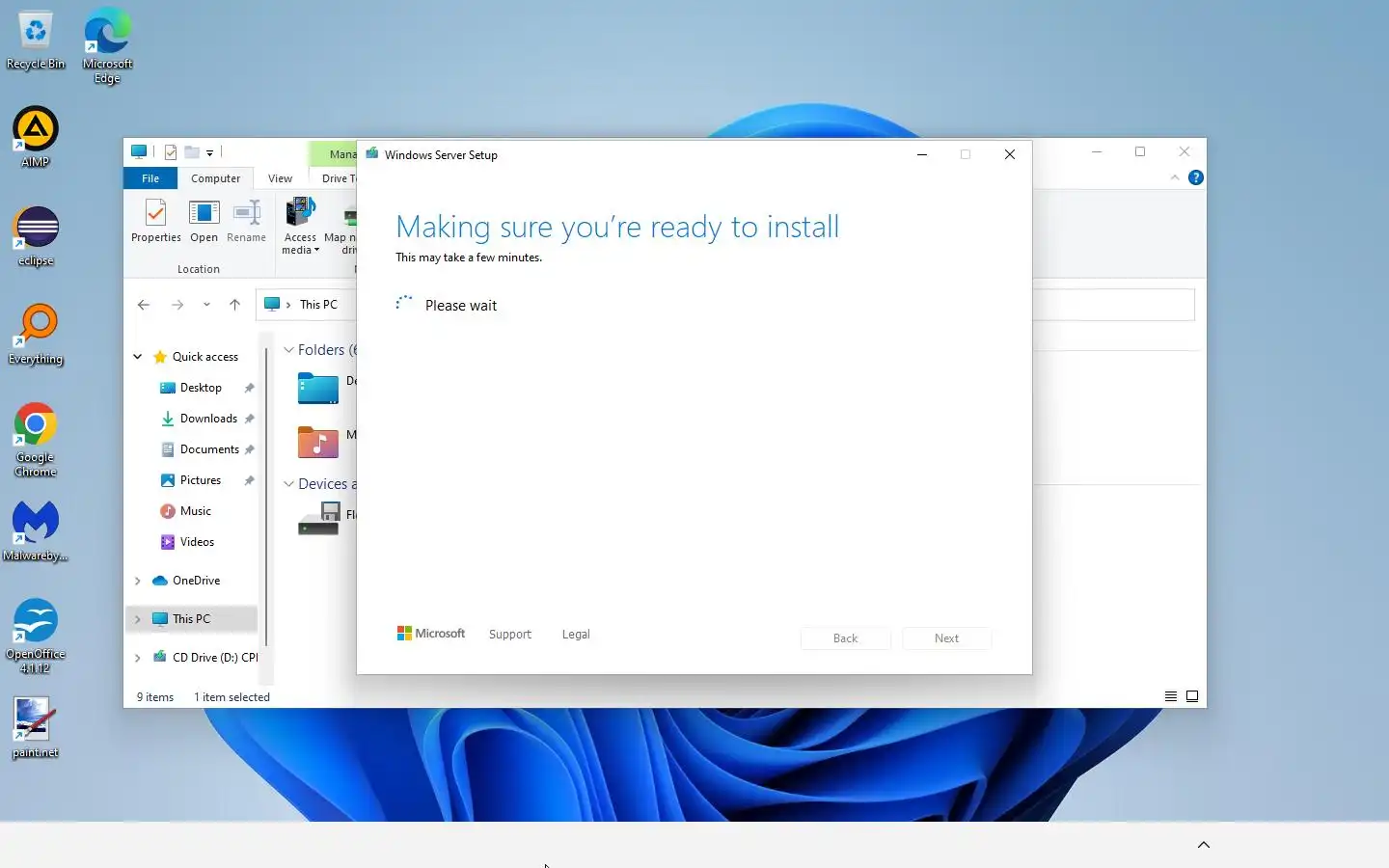The width and height of the screenshot is (1389, 868).
Task: Click the Open icon in the Explorer ribbon
Action: 204,221
